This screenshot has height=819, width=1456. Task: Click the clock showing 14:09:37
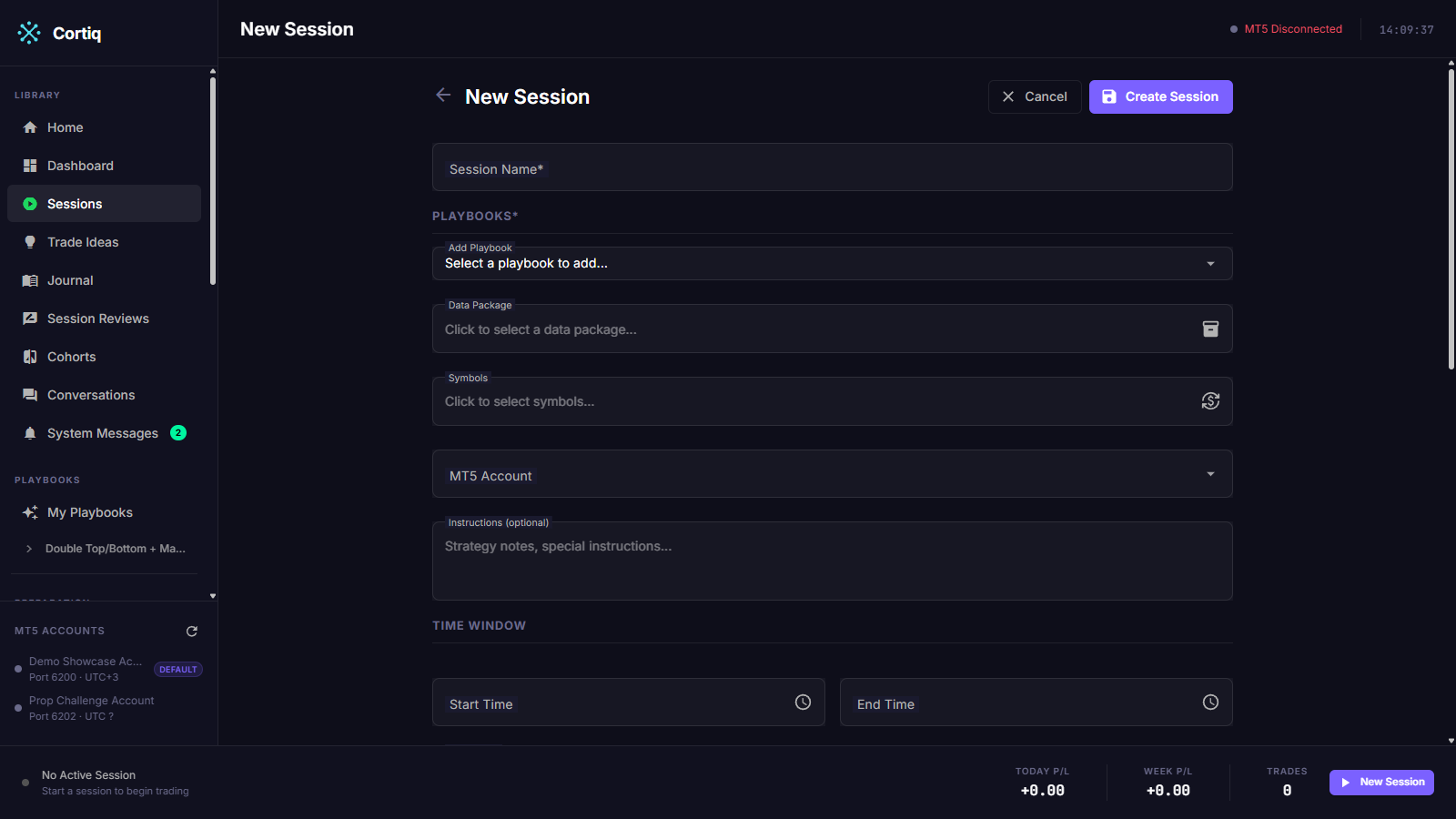coord(1406,30)
